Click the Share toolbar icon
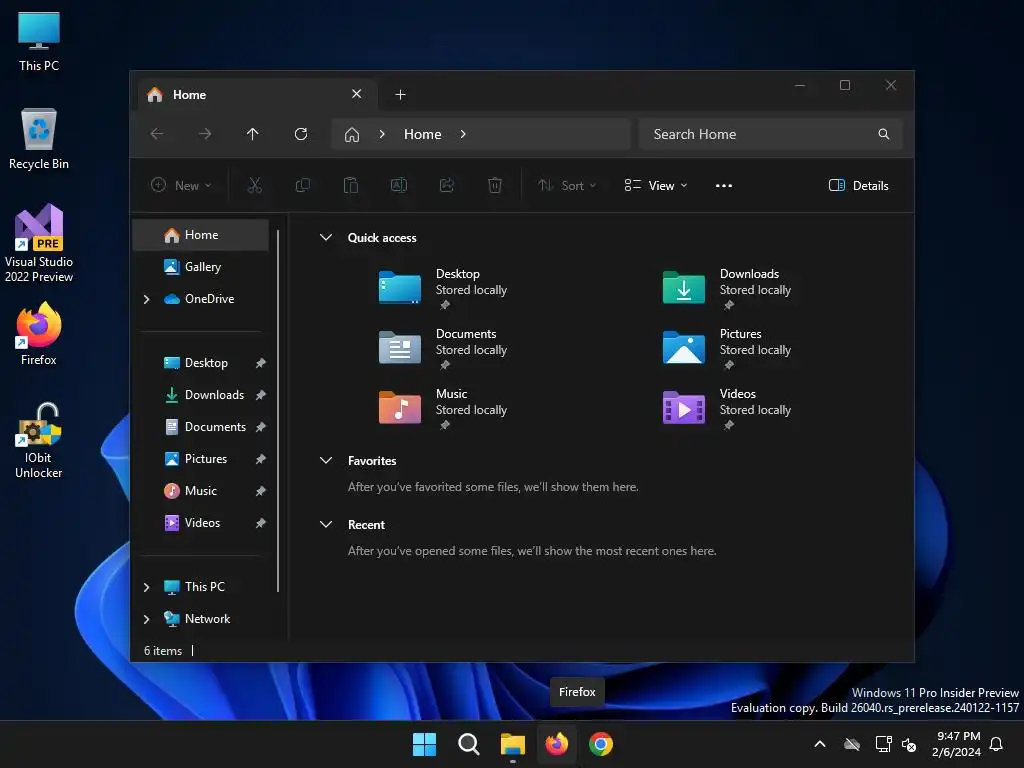 (x=447, y=185)
